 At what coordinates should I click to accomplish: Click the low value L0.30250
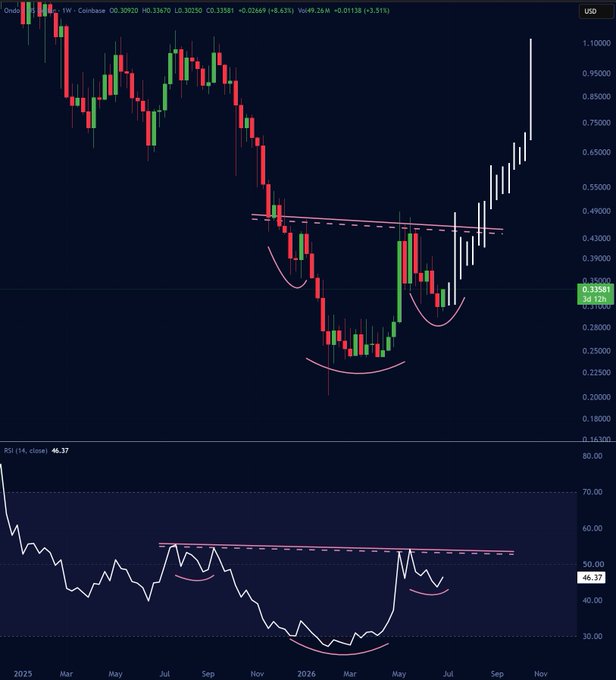point(188,10)
